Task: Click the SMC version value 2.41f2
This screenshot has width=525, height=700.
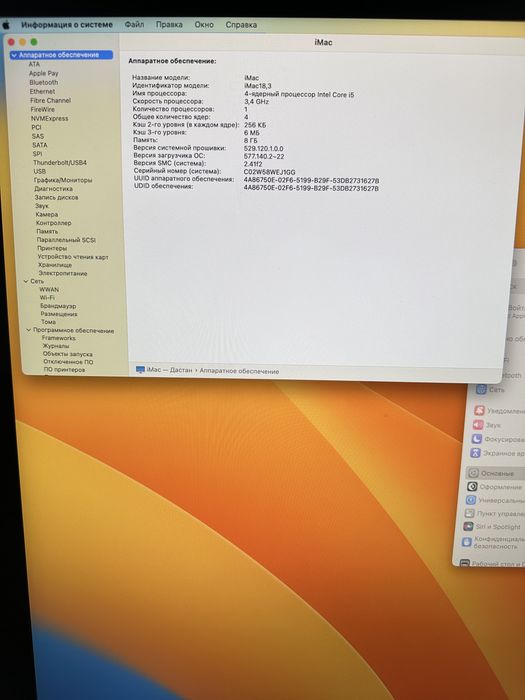Action: 253,164
